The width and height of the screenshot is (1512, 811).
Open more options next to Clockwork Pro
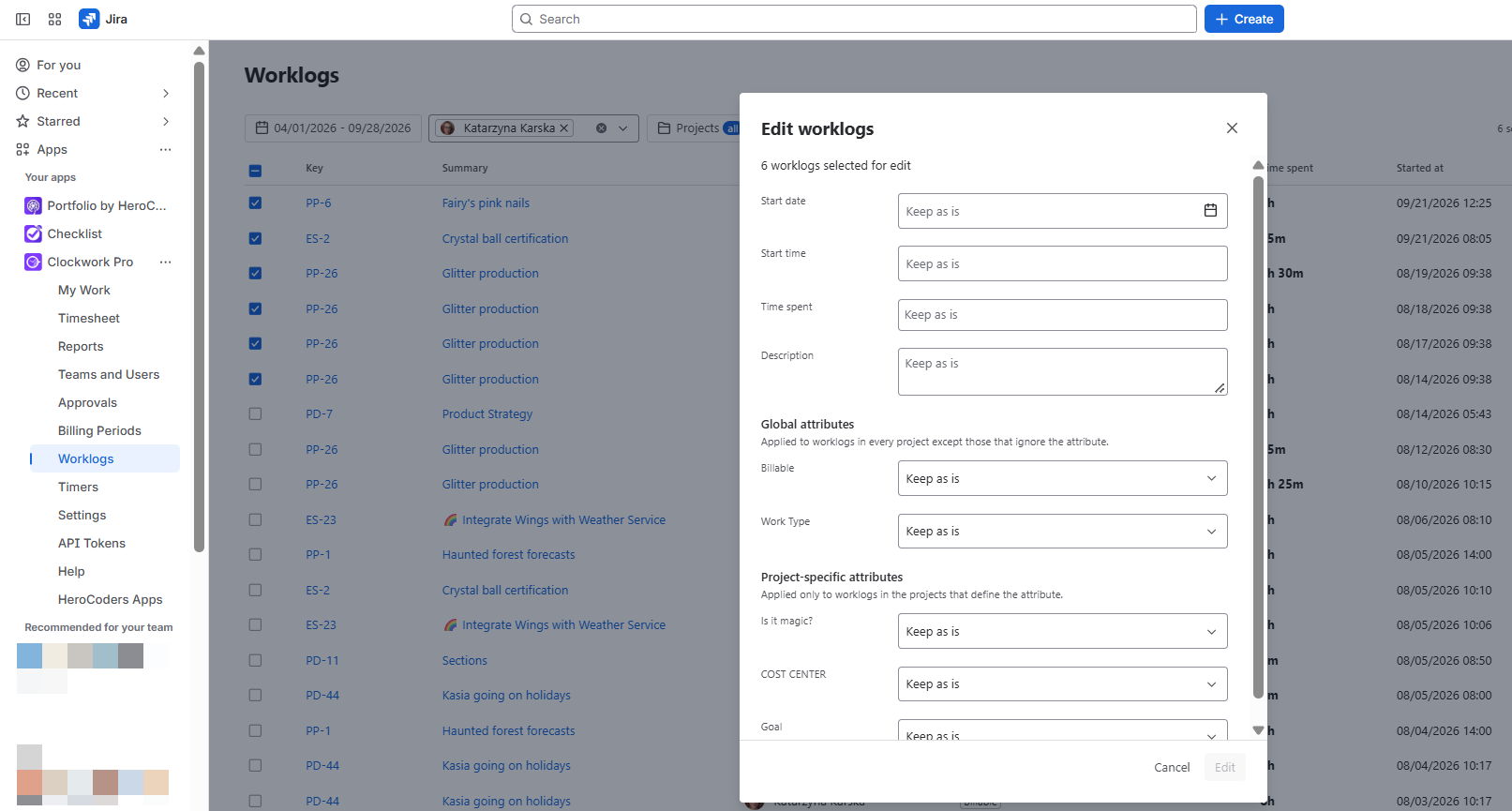pos(166,262)
